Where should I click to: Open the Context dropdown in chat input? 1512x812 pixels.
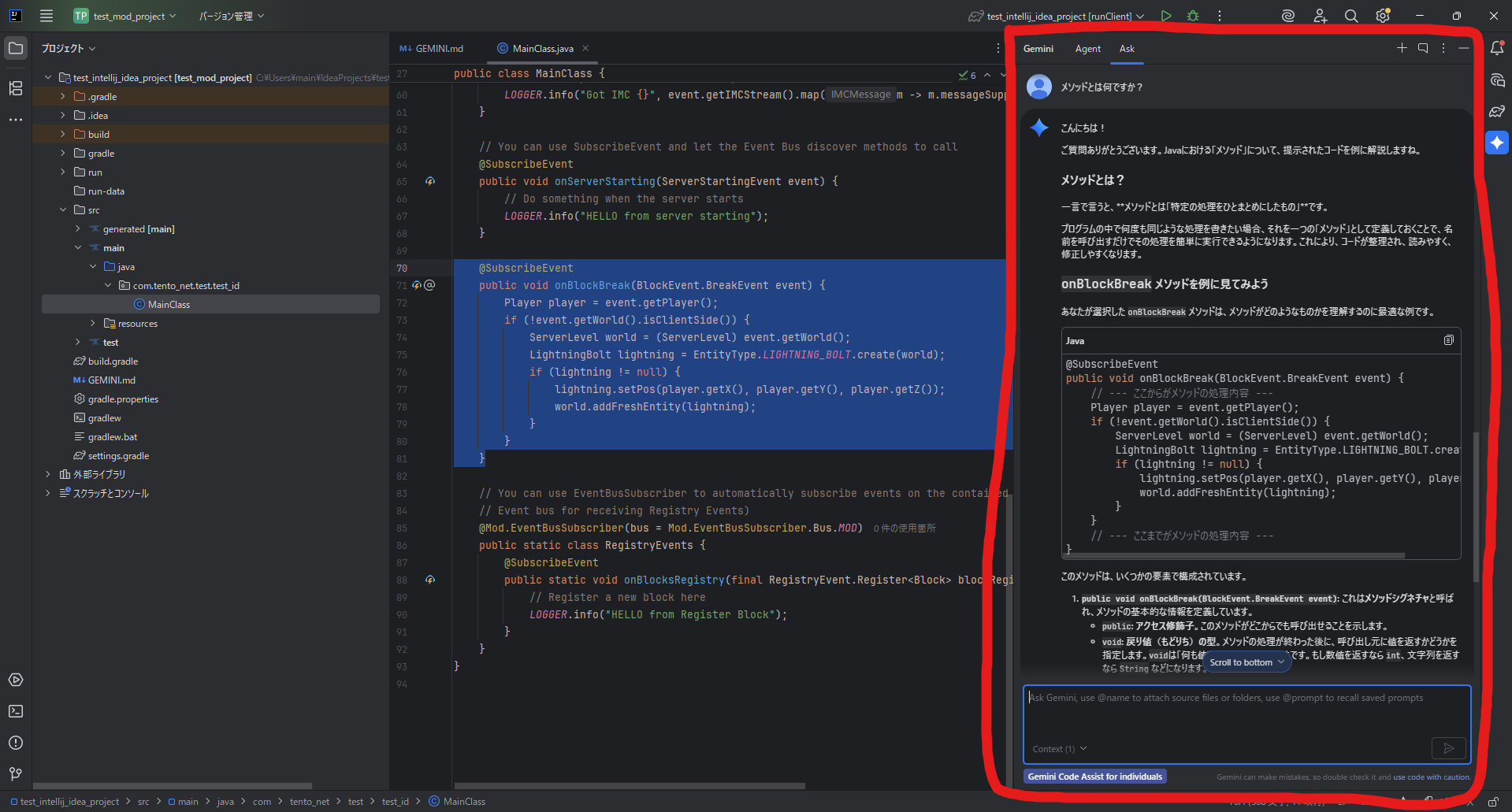point(1059,749)
